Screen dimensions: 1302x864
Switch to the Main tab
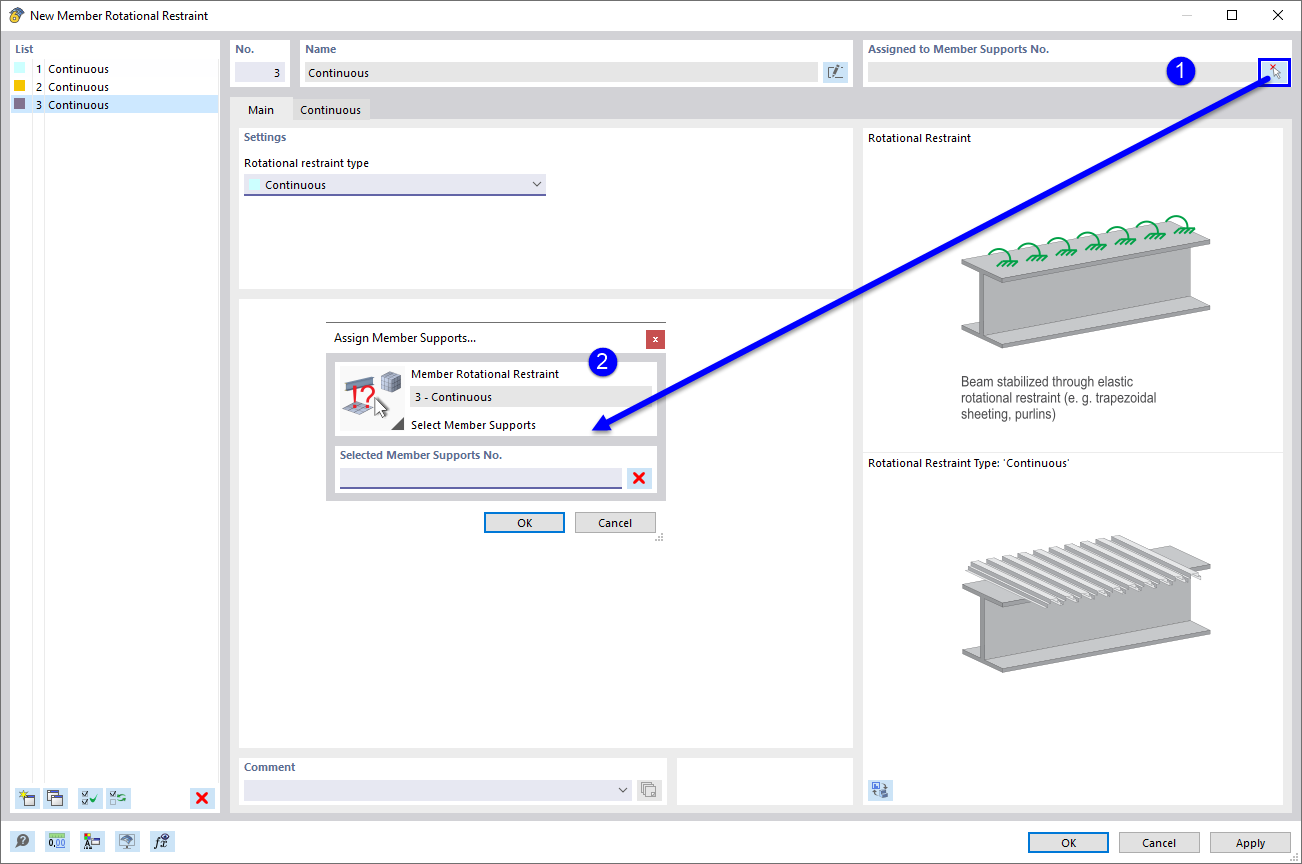coord(261,109)
